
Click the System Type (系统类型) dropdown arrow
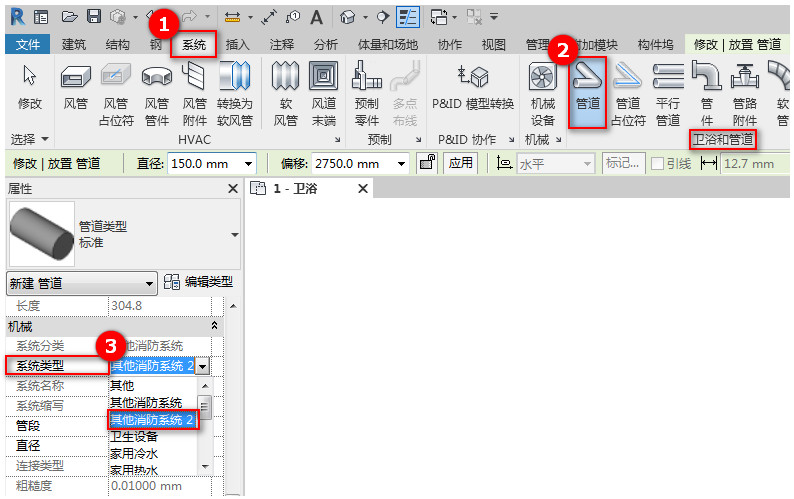click(x=203, y=366)
